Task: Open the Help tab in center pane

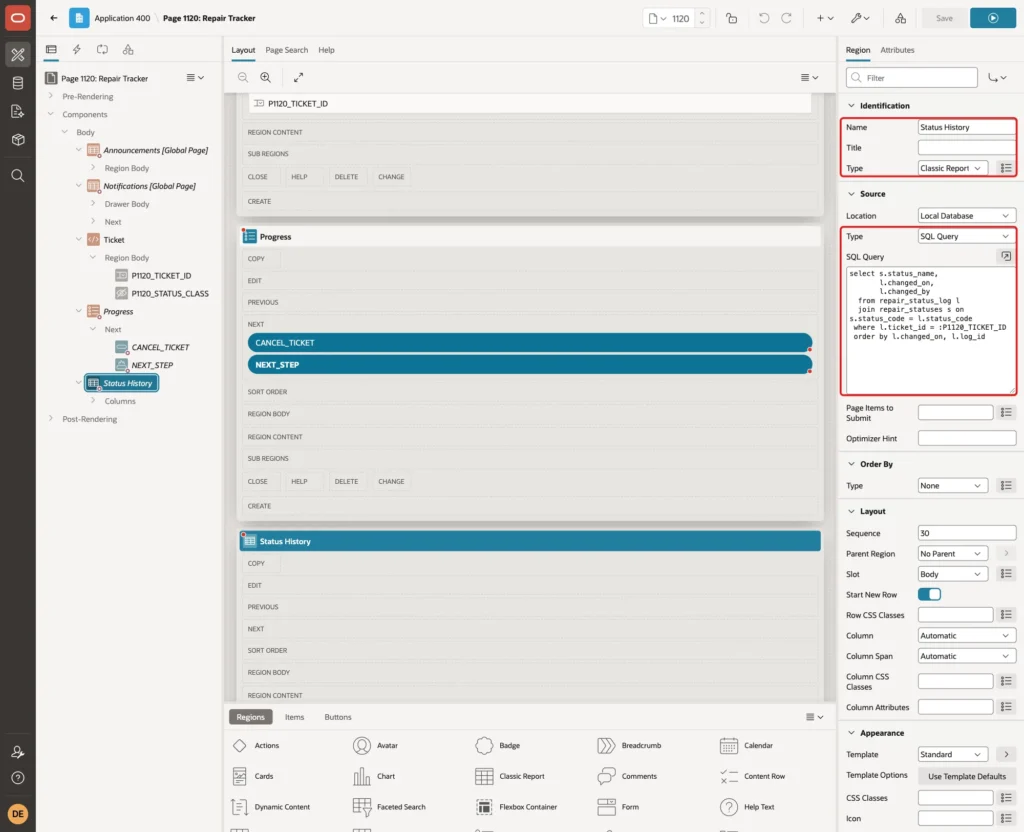Action: pos(326,50)
